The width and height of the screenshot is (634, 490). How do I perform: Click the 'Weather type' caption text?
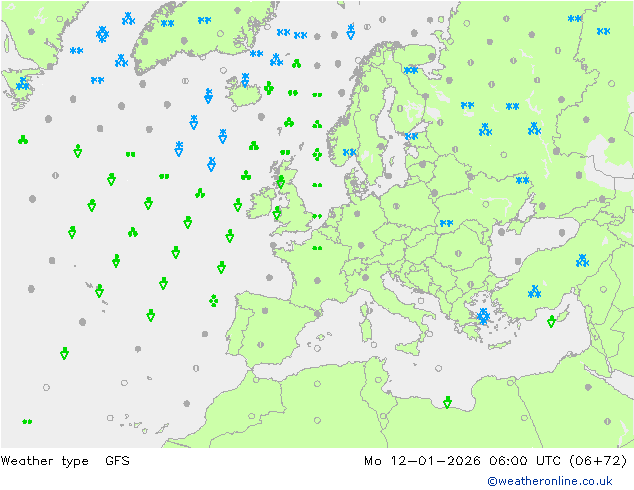[44, 461]
